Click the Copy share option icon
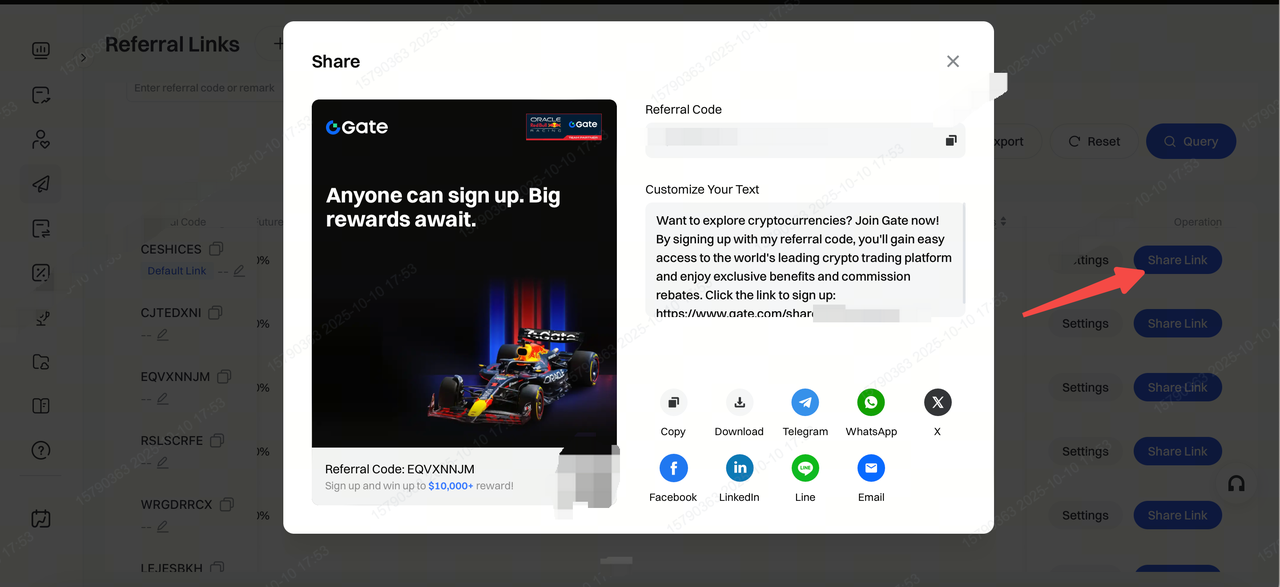Image resolution: width=1280 pixels, height=587 pixels. (x=673, y=402)
